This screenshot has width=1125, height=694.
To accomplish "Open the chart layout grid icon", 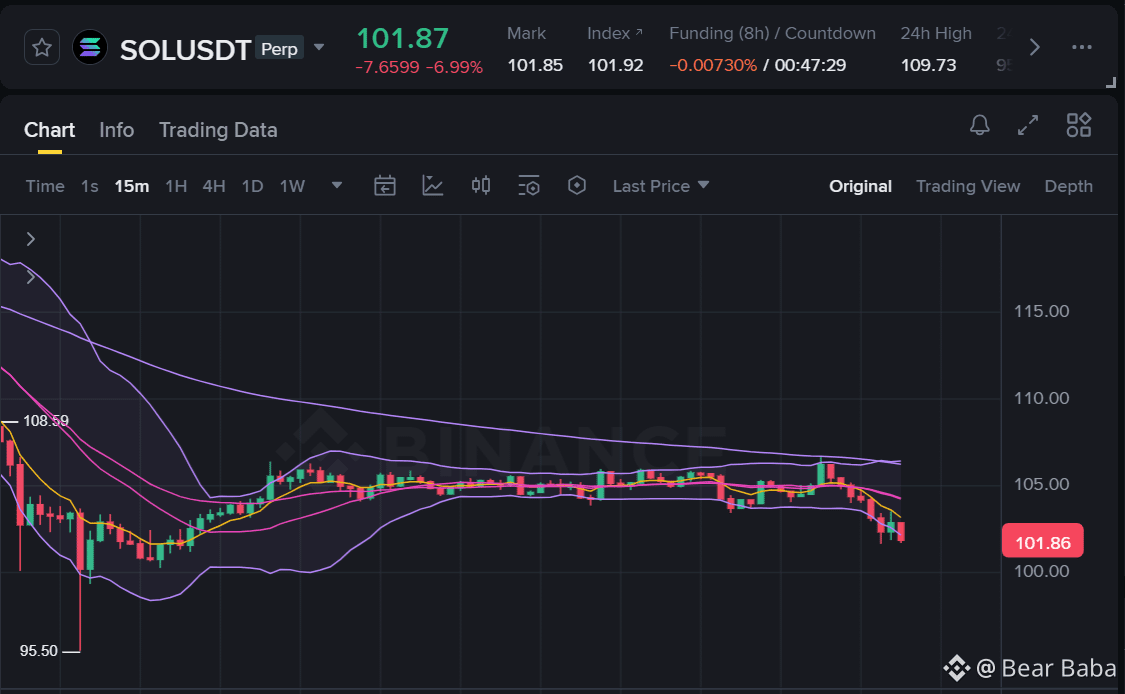I will tap(1078, 125).
